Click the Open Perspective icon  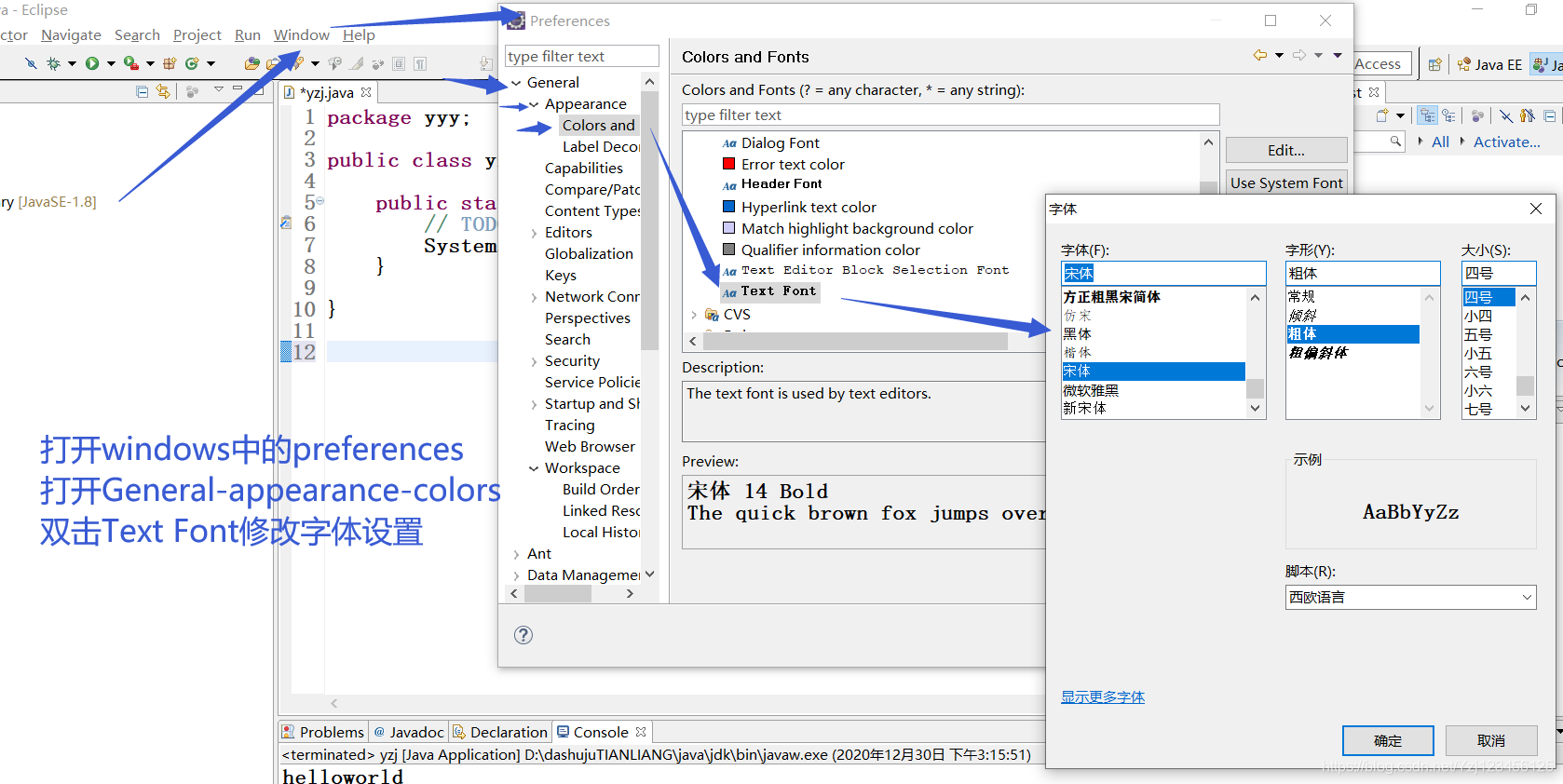(1435, 64)
